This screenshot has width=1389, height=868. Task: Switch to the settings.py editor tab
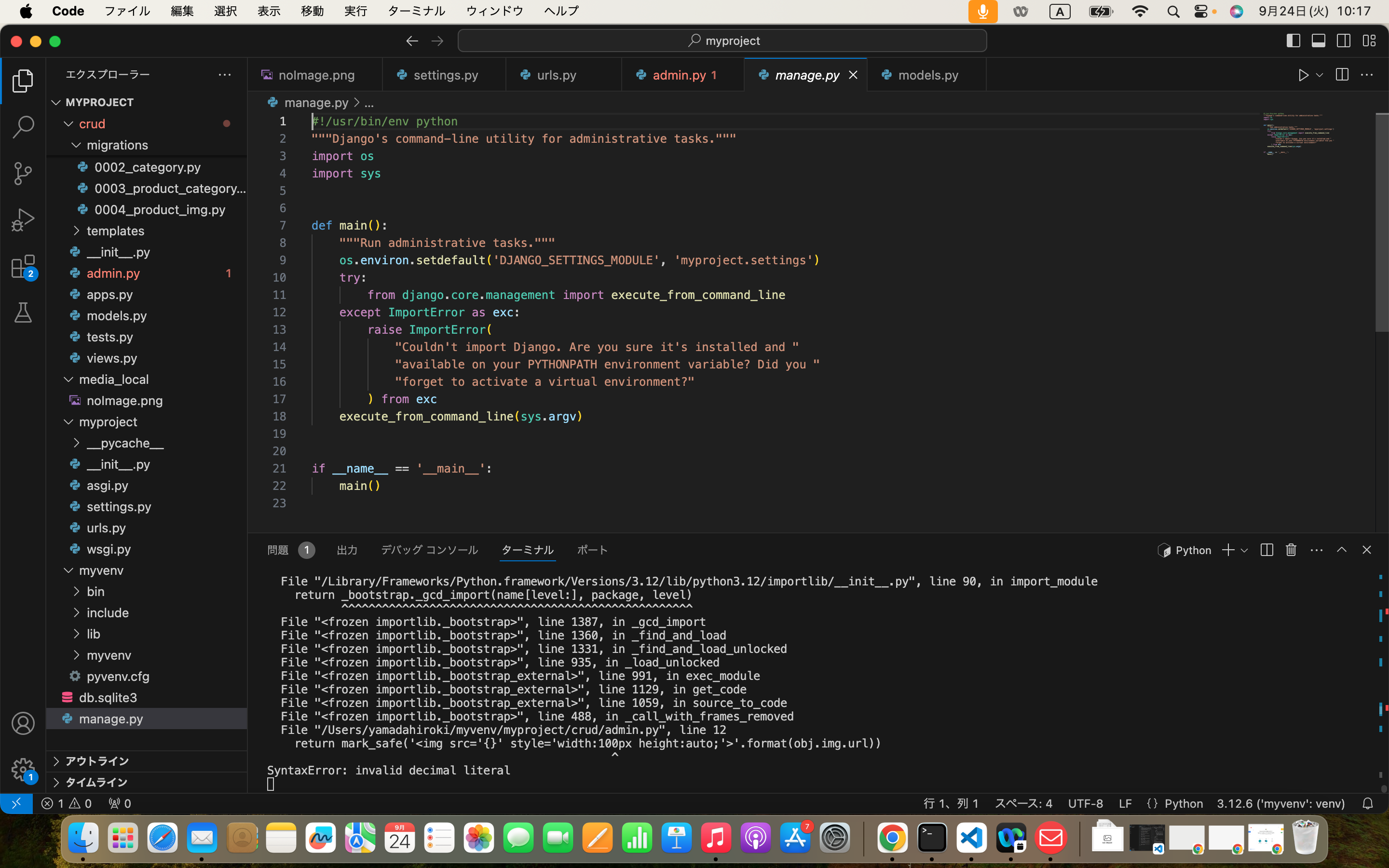click(445, 75)
